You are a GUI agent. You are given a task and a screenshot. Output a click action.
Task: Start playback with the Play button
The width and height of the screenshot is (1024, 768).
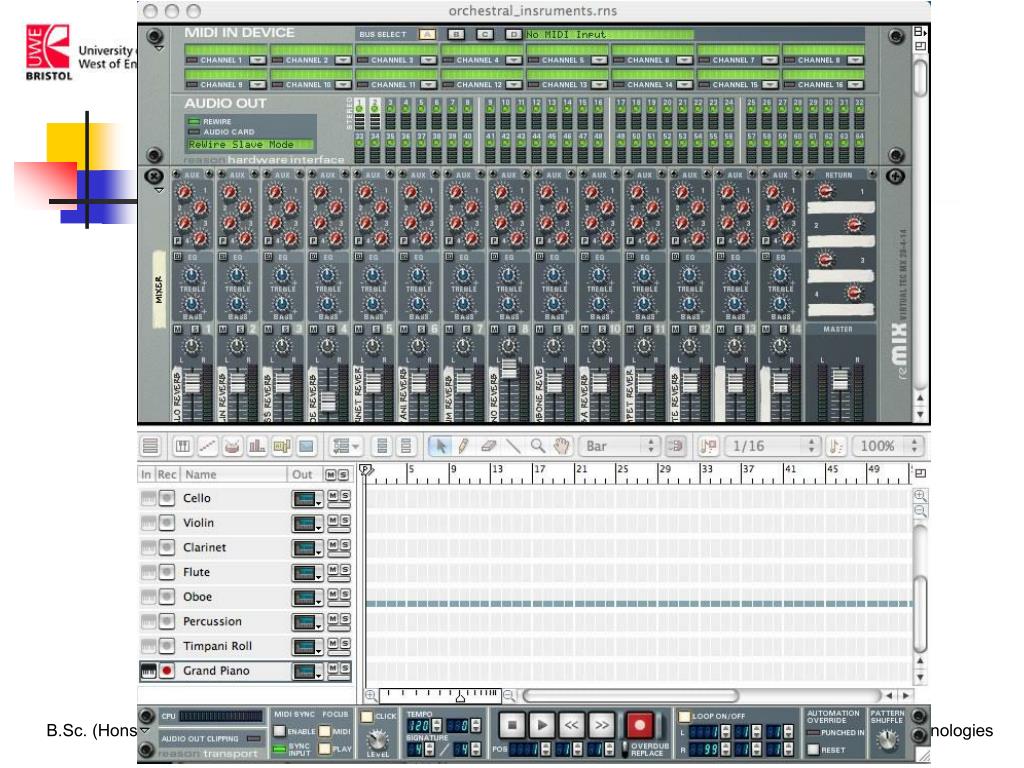point(541,725)
